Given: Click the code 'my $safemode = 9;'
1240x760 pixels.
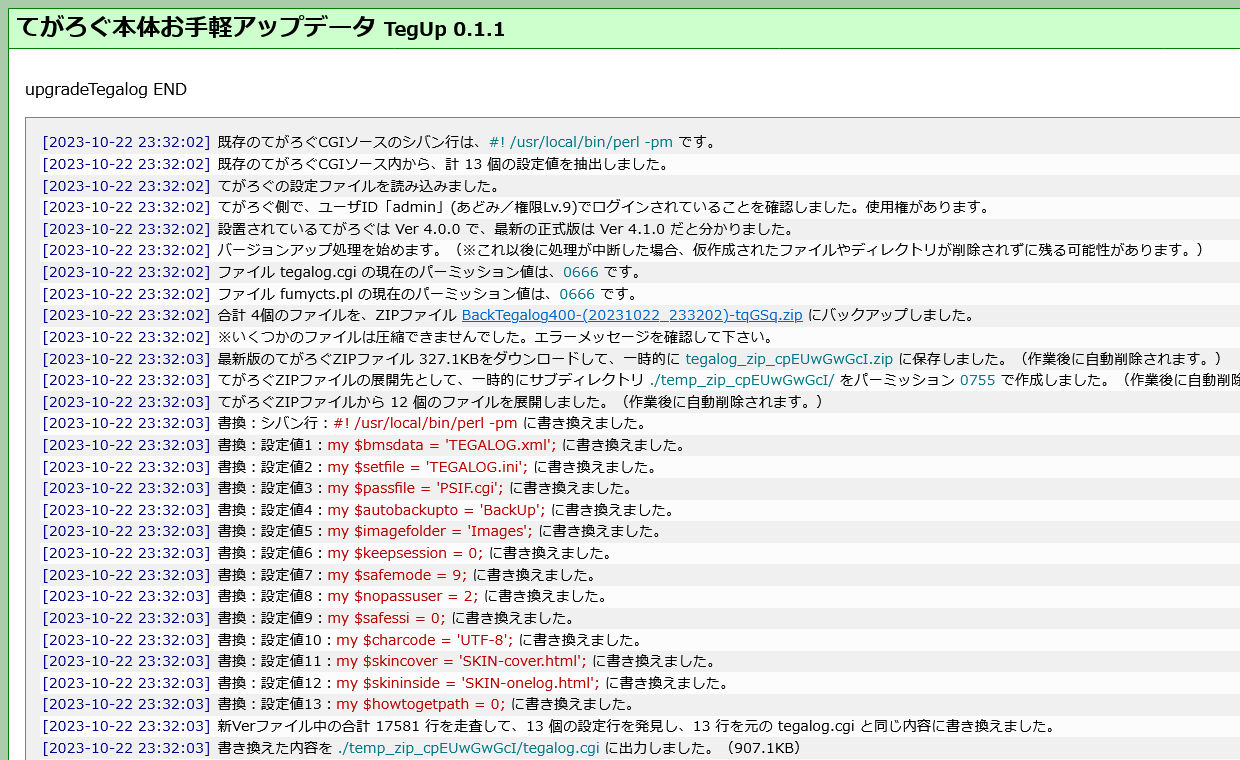Looking at the screenshot, I should click(397, 575).
